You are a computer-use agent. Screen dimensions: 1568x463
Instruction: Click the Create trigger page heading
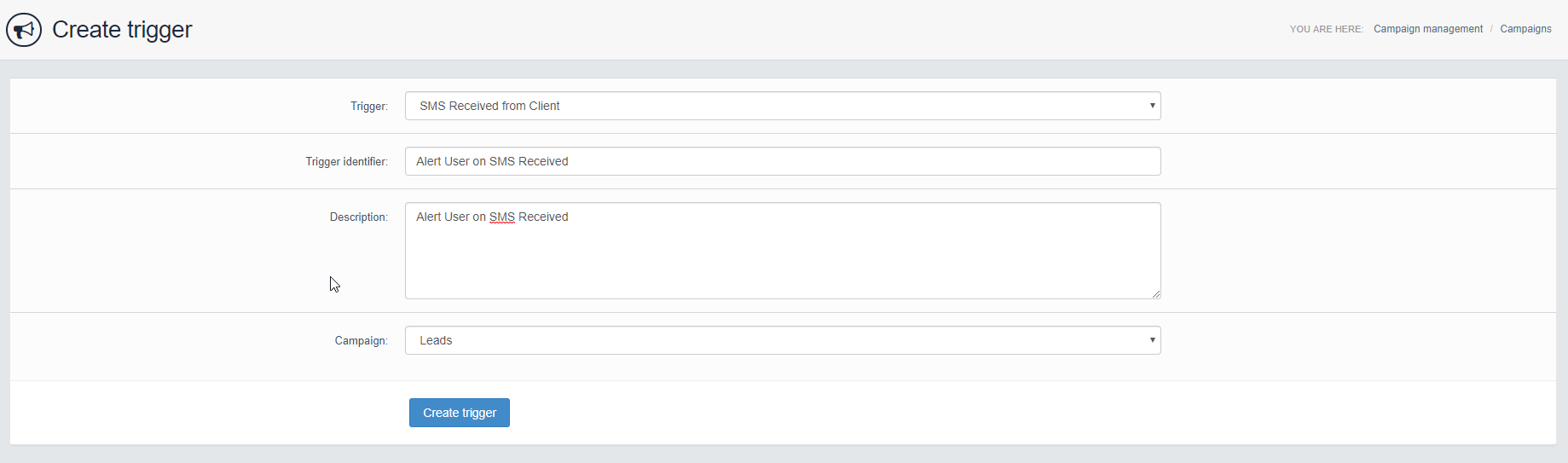click(122, 30)
